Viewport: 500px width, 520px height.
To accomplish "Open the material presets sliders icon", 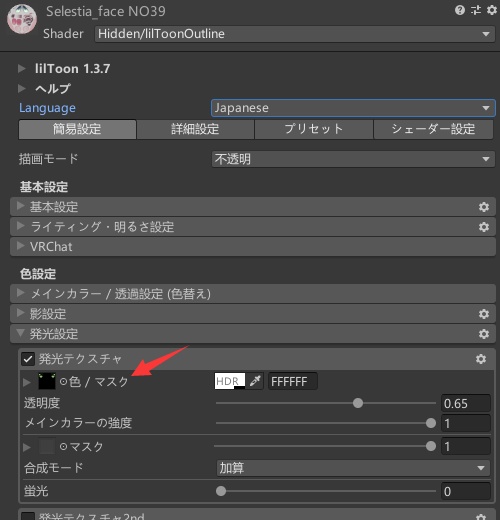I will (476, 10).
